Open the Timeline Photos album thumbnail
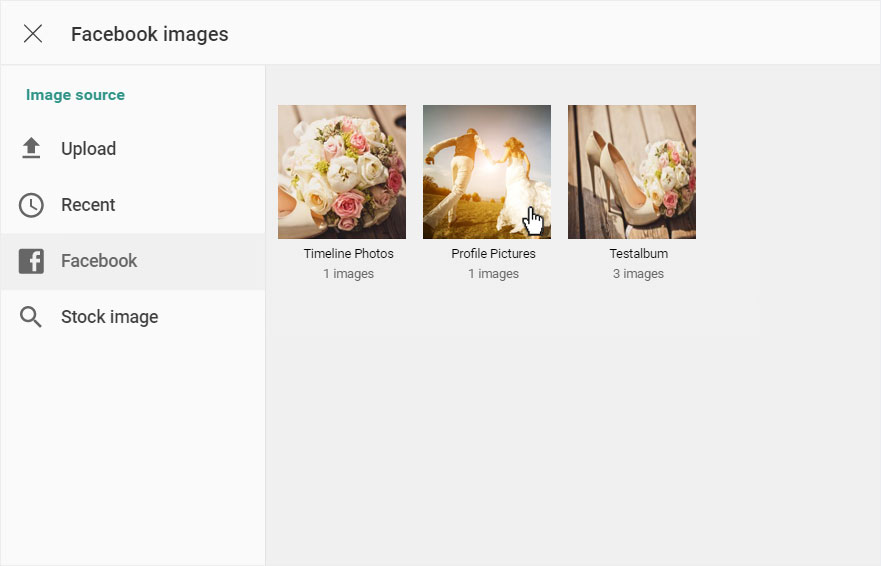The width and height of the screenshot is (881, 566). click(x=342, y=172)
